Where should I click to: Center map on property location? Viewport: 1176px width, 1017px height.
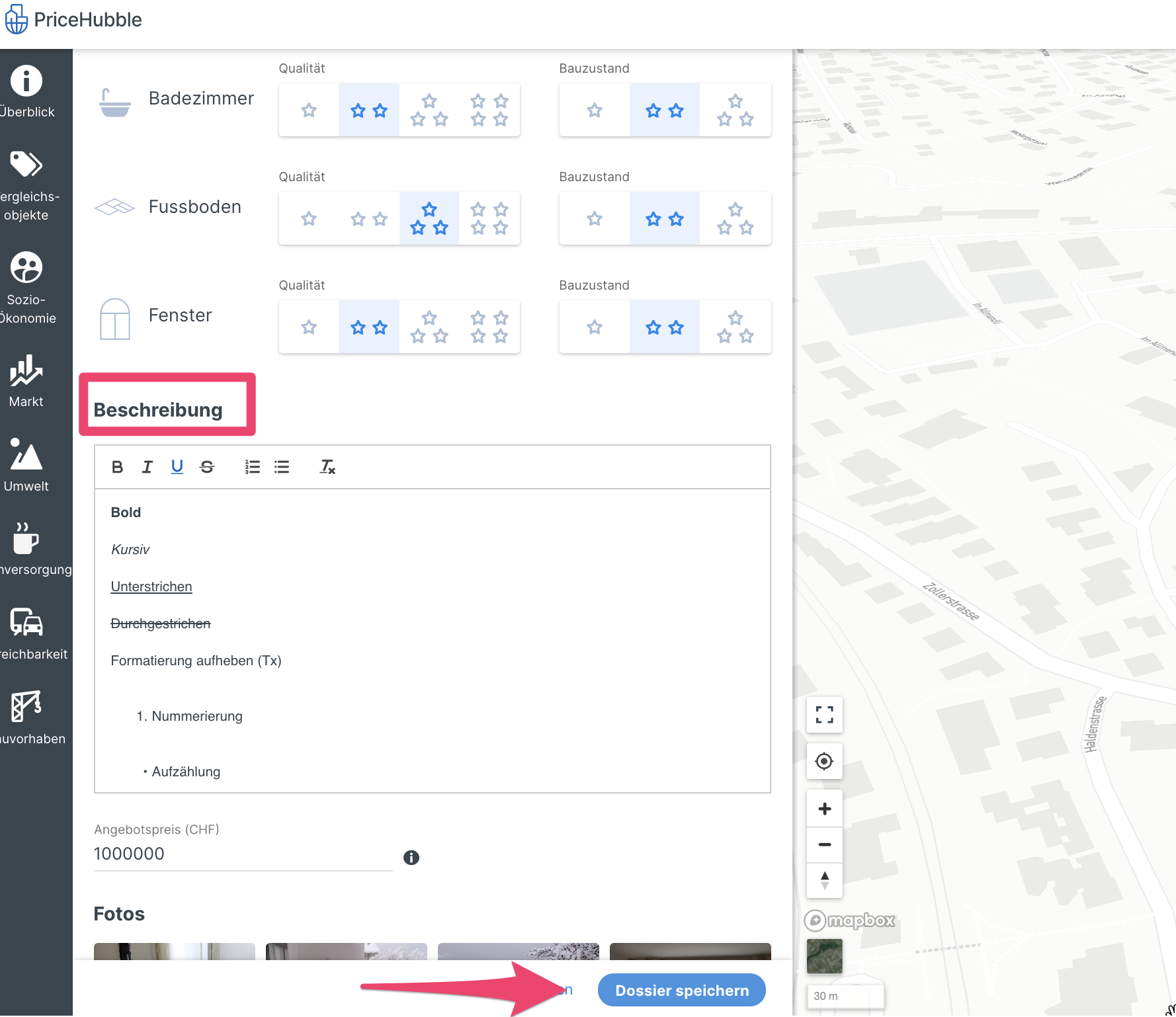[x=825, y=761]
